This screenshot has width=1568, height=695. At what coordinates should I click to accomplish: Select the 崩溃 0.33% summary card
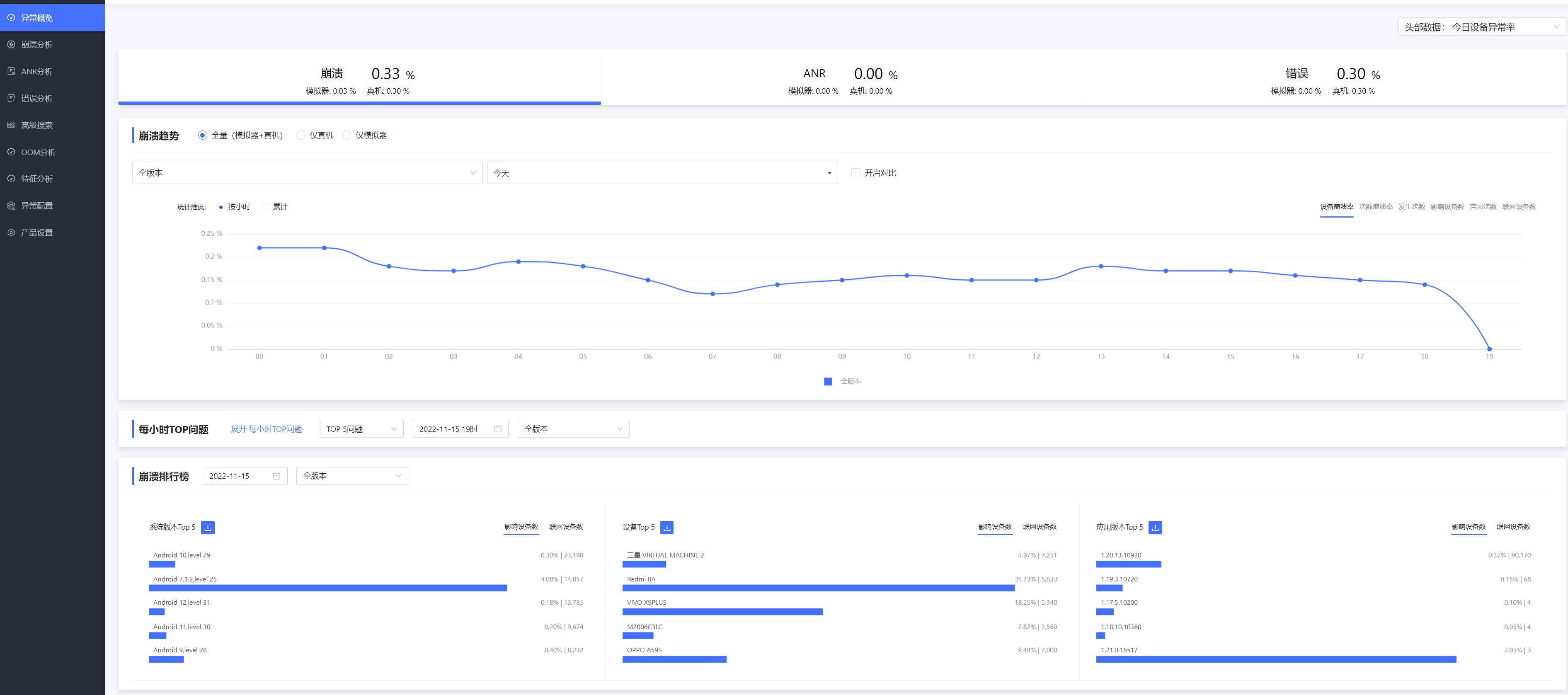coord(359,77)
